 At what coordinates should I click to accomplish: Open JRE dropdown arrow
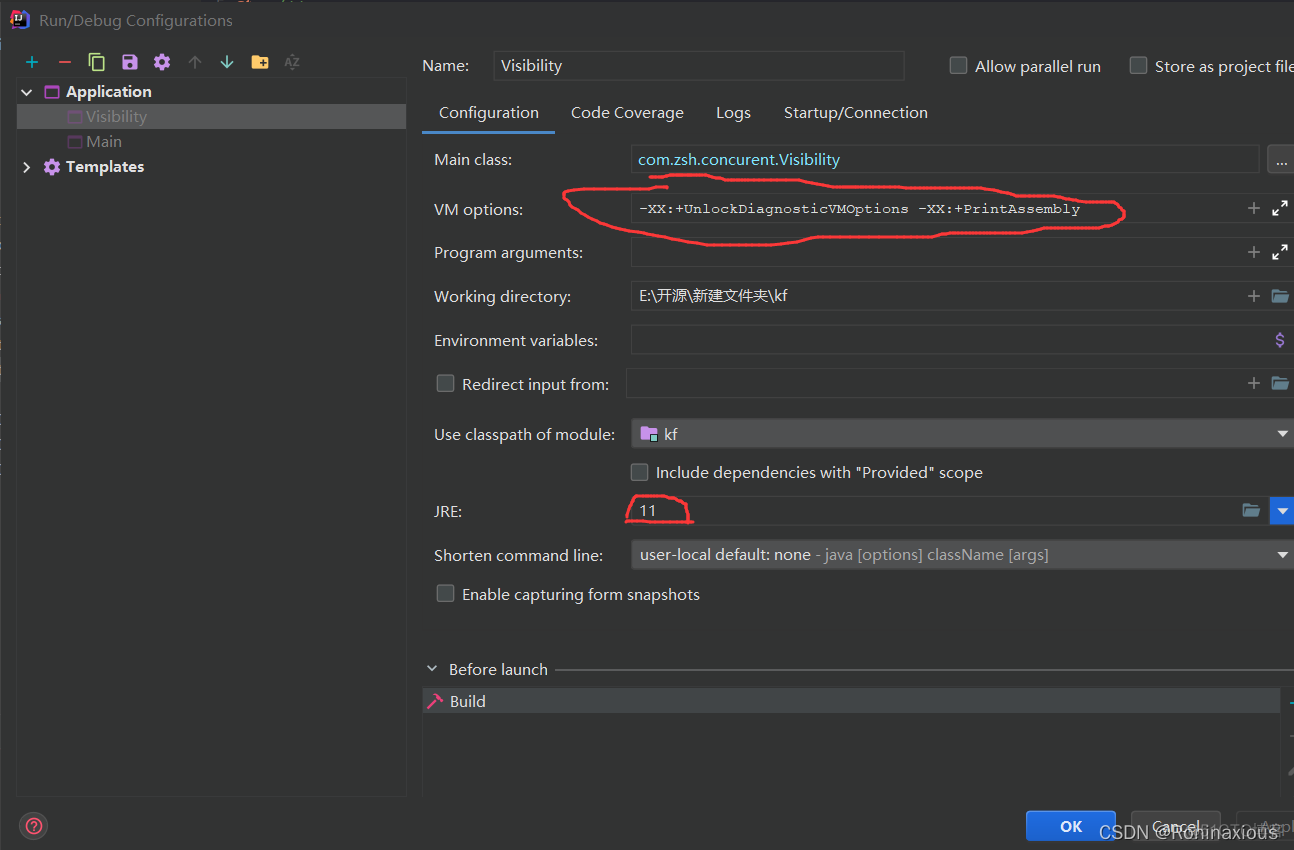click(1281, 510)
